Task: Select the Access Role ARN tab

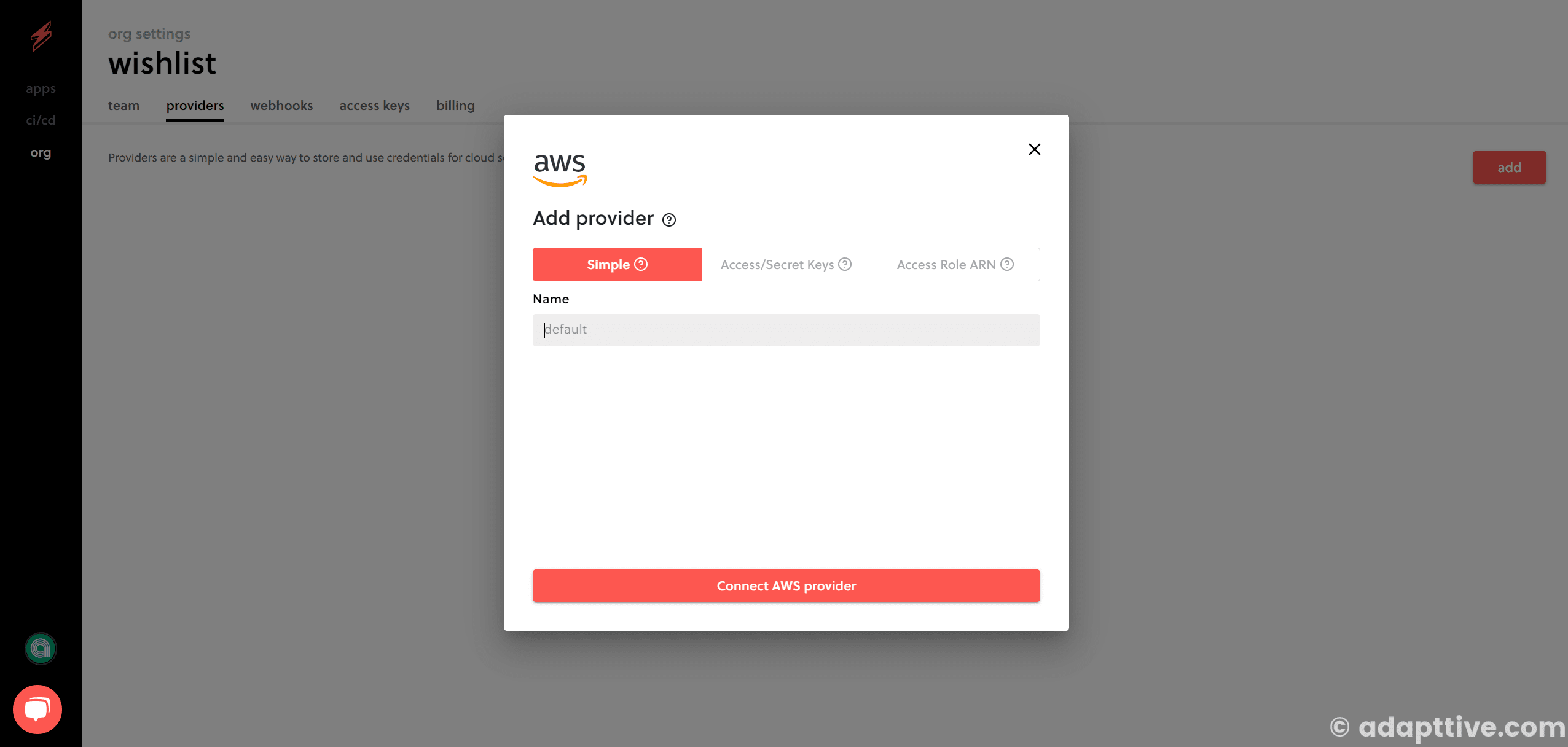Action: (x=954, y=264)
